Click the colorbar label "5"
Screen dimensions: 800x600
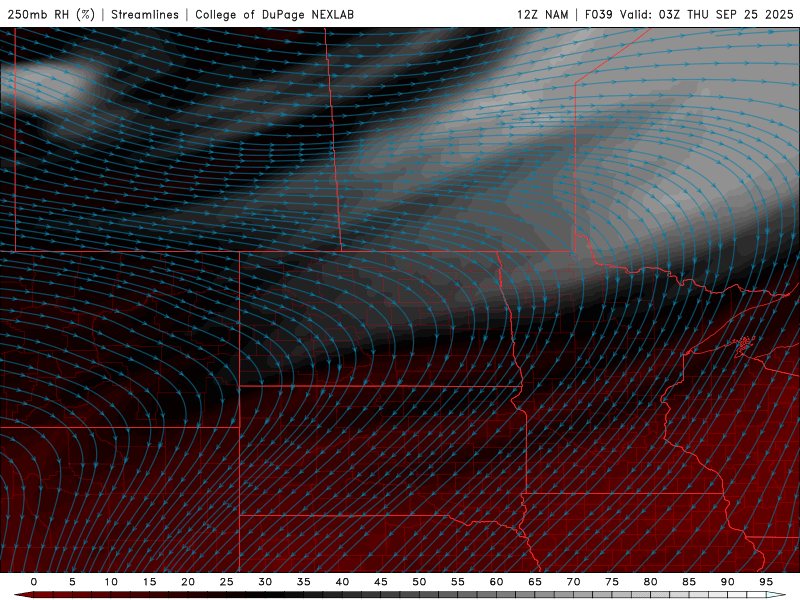[x=72, y=582]
